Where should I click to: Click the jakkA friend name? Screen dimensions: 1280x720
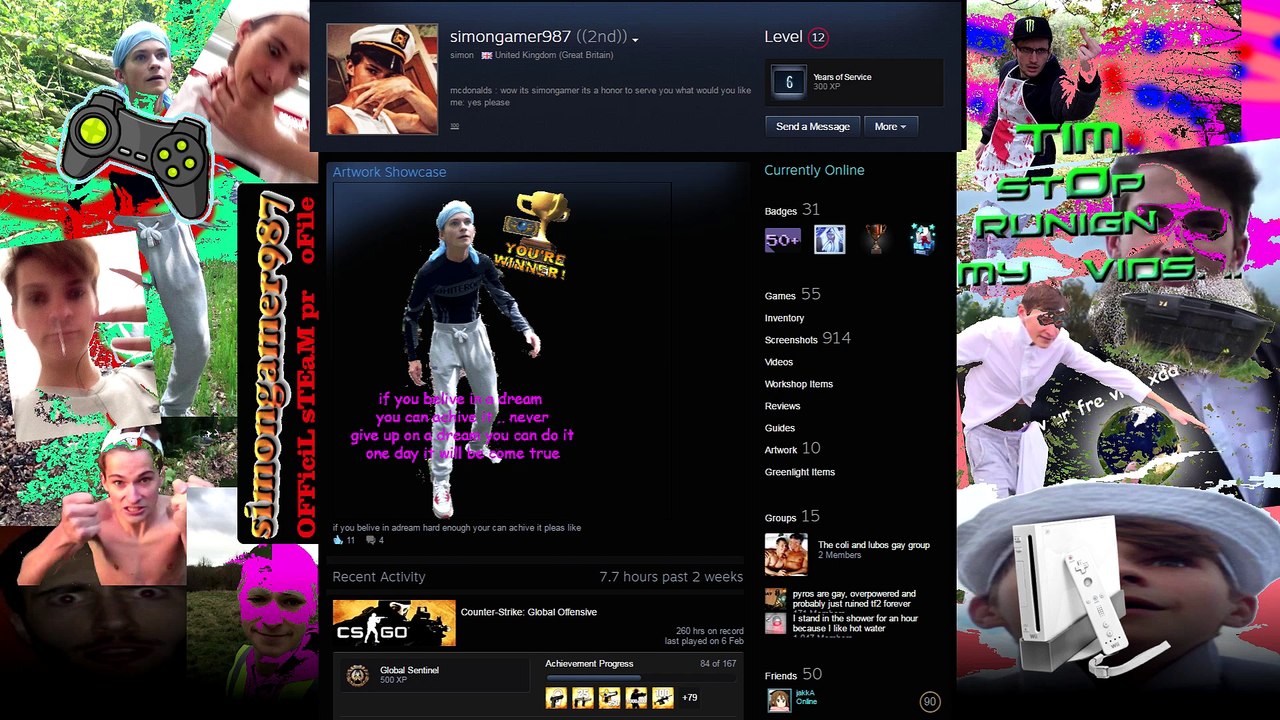click(x=805, y=693)
